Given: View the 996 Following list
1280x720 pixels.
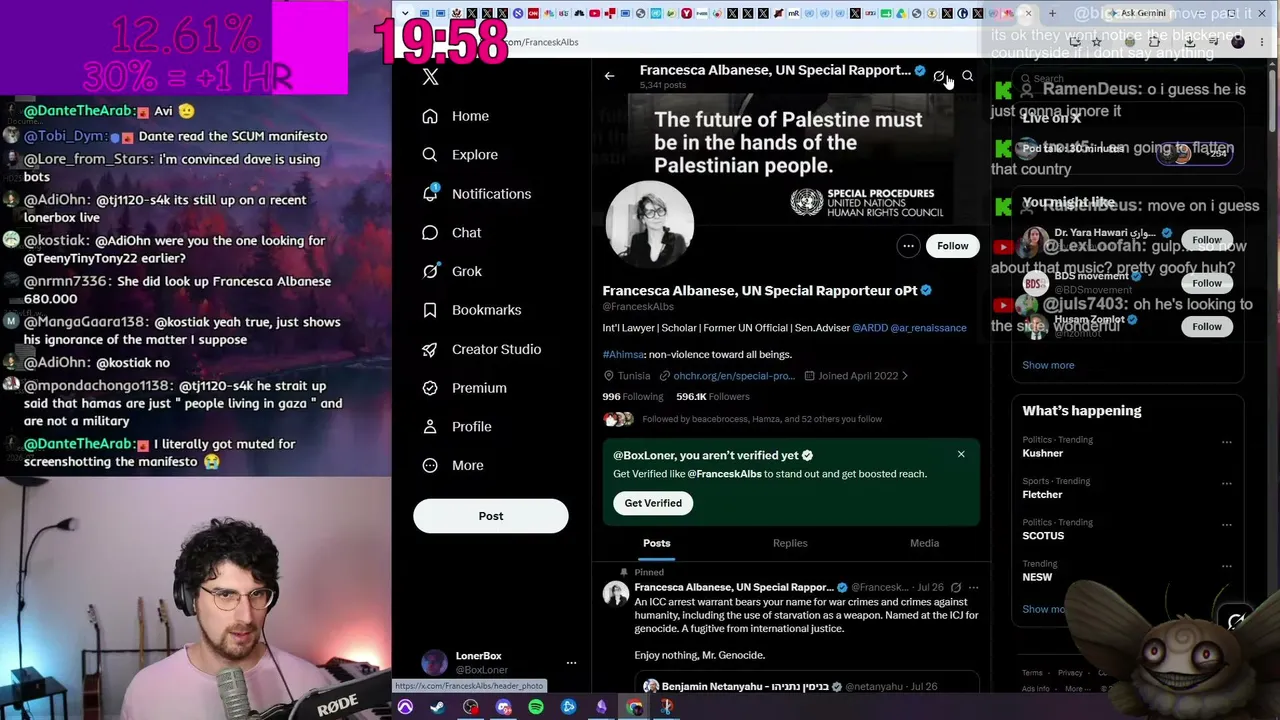Looking at the screenshot, I should pos(632,397).
